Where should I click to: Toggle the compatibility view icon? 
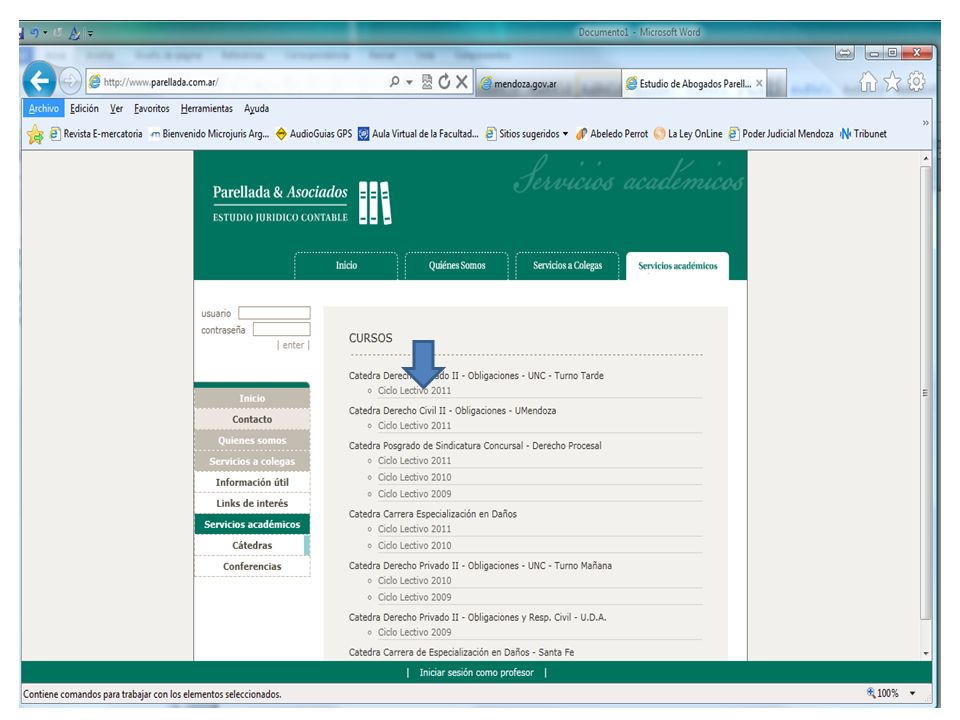point(427,81)
